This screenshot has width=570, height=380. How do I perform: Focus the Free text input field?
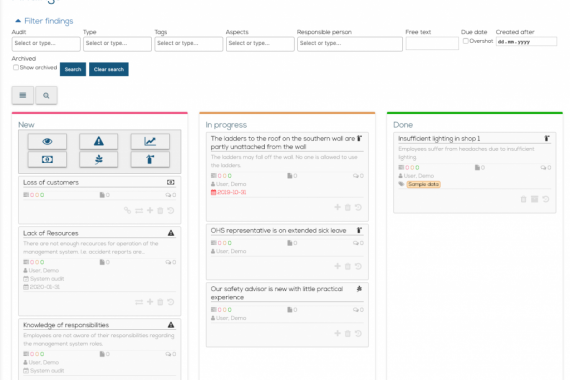click(432, 43)
